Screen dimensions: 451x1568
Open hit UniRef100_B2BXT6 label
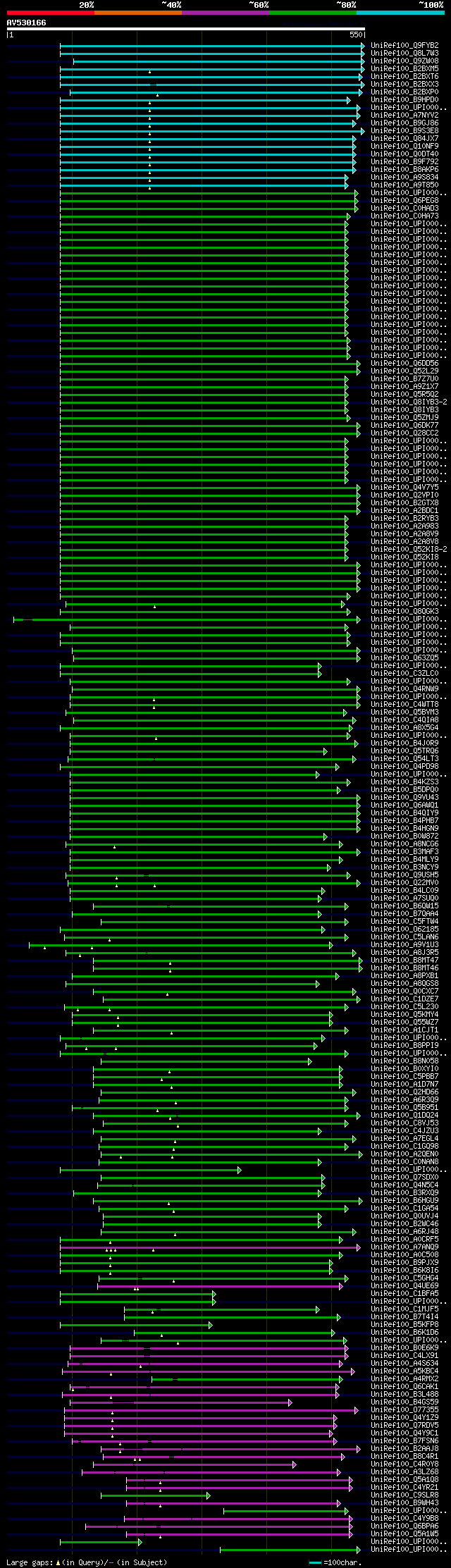404,76
